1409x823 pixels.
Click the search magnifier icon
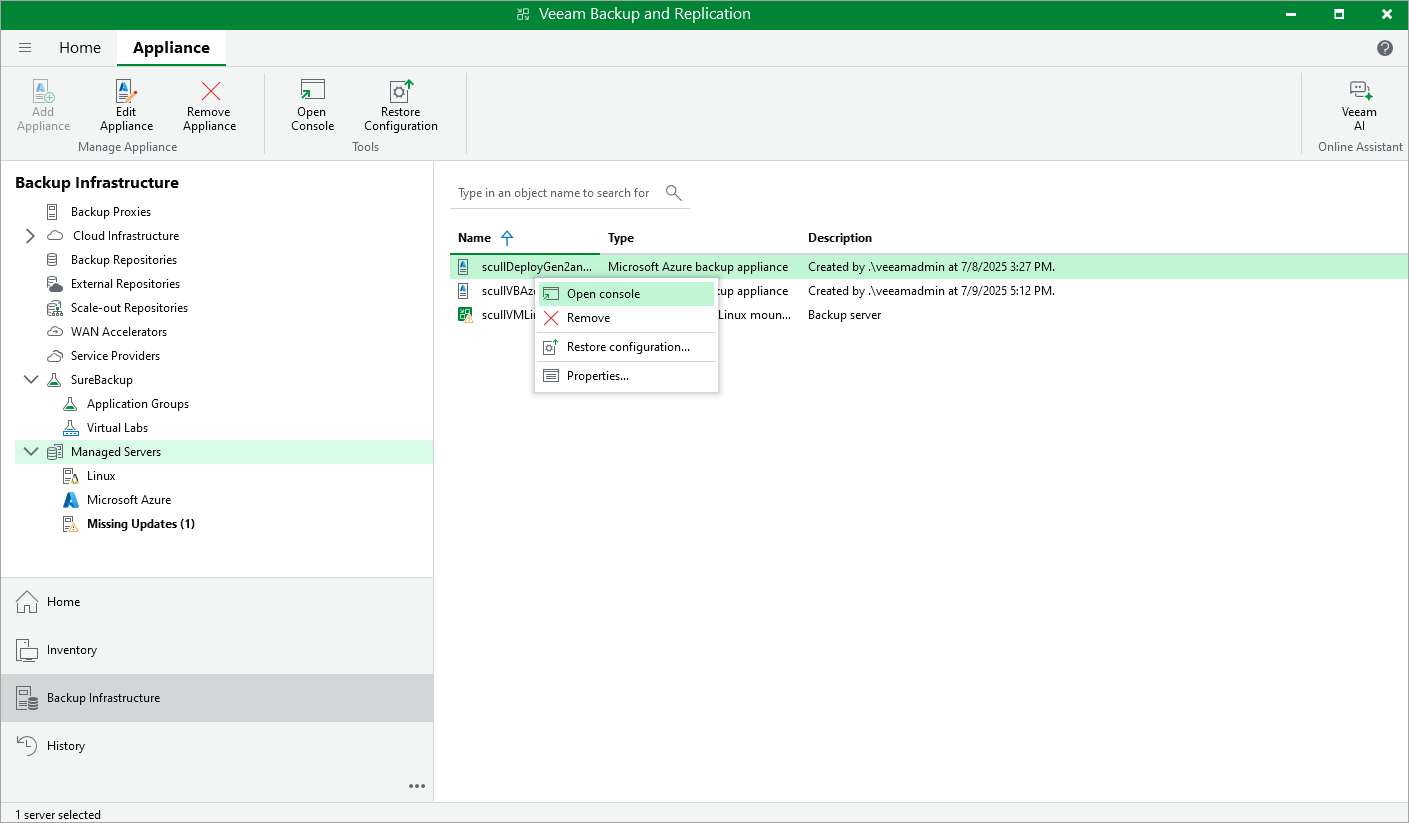674,193
